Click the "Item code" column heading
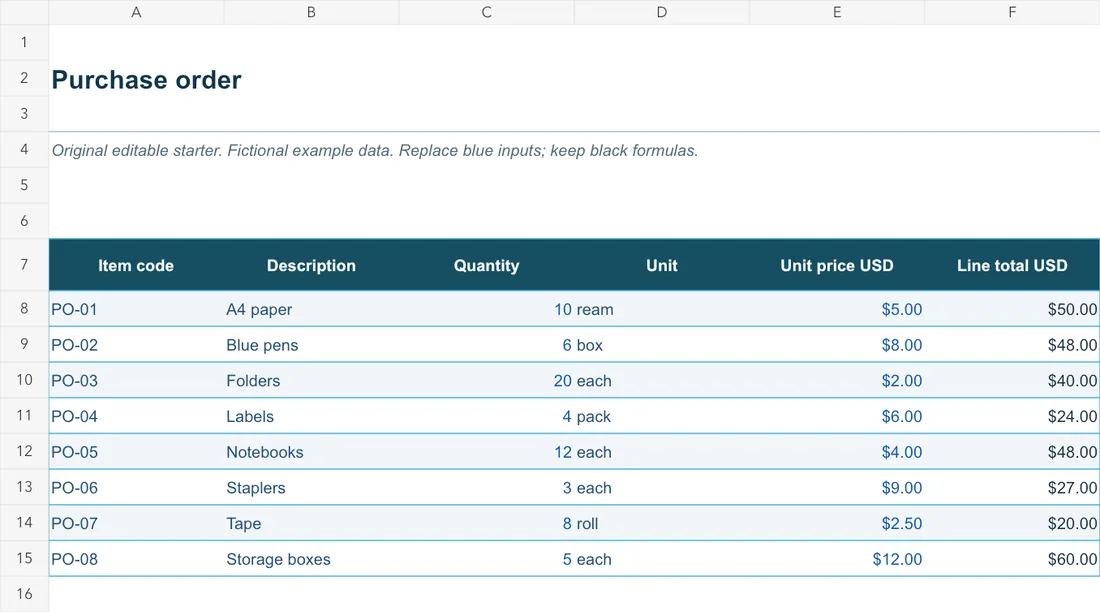The height and width of the screenshot is (612, 1100). [136, 265]
